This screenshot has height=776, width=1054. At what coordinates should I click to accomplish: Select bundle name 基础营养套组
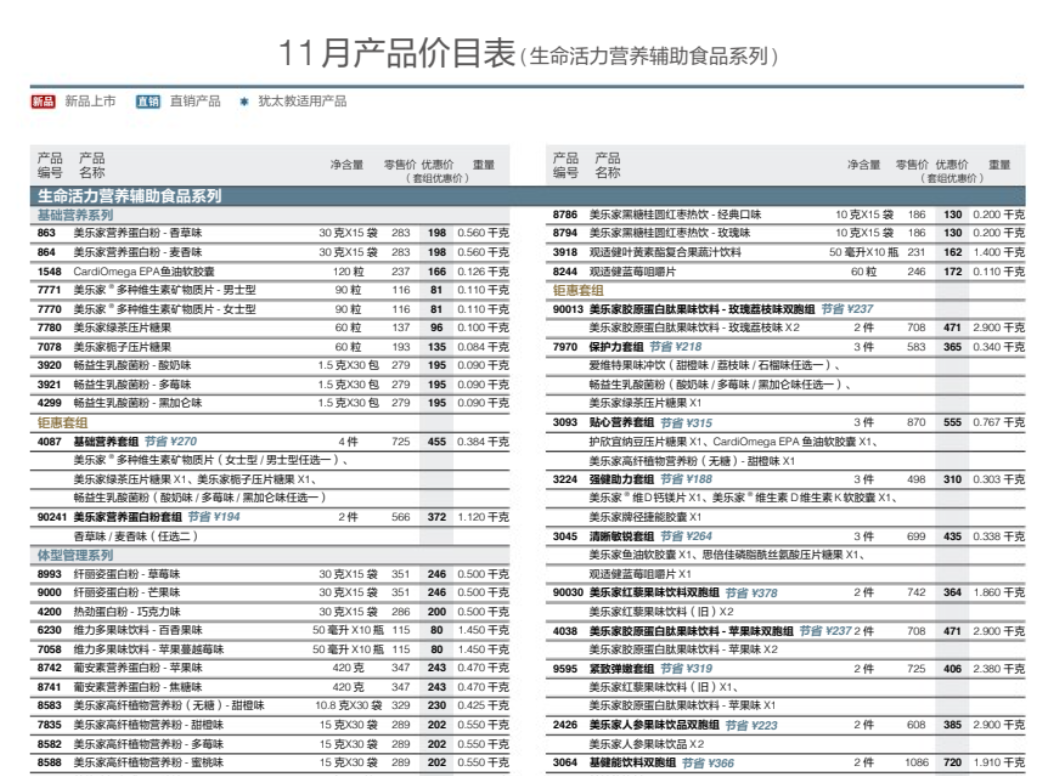[106, 442]
